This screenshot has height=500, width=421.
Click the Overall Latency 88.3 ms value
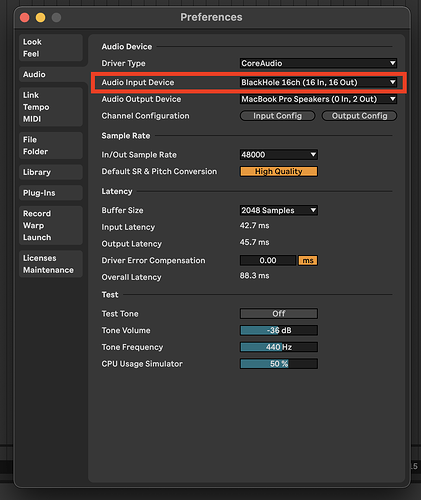coord(254,276)
